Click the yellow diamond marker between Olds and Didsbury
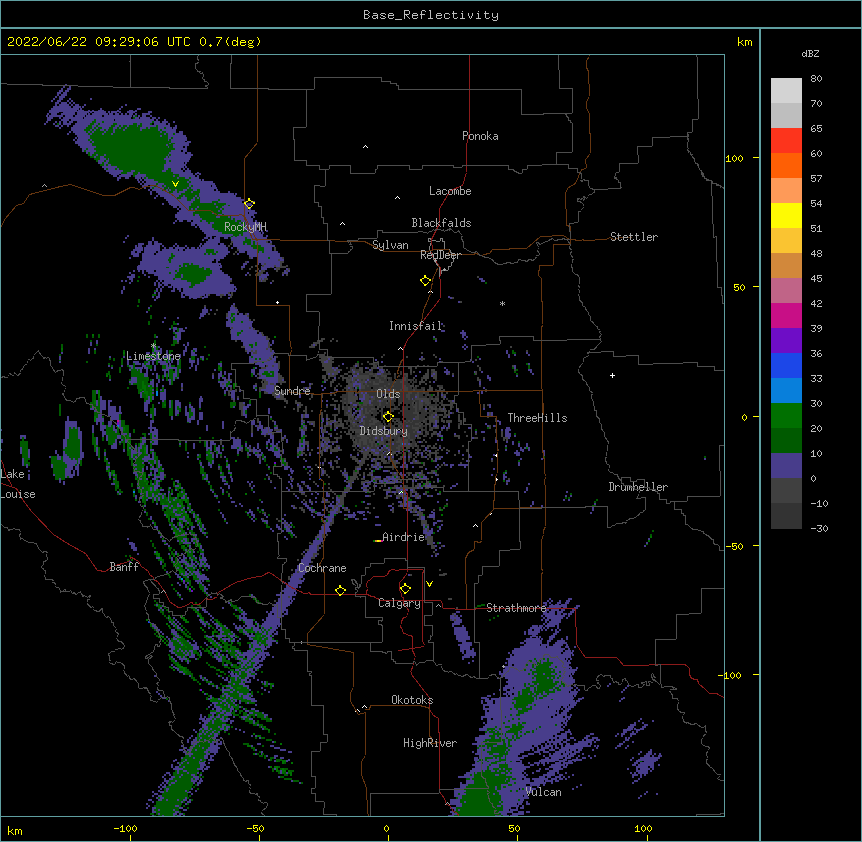Viewport: 862px width, 842px height. tap(388, 416)
